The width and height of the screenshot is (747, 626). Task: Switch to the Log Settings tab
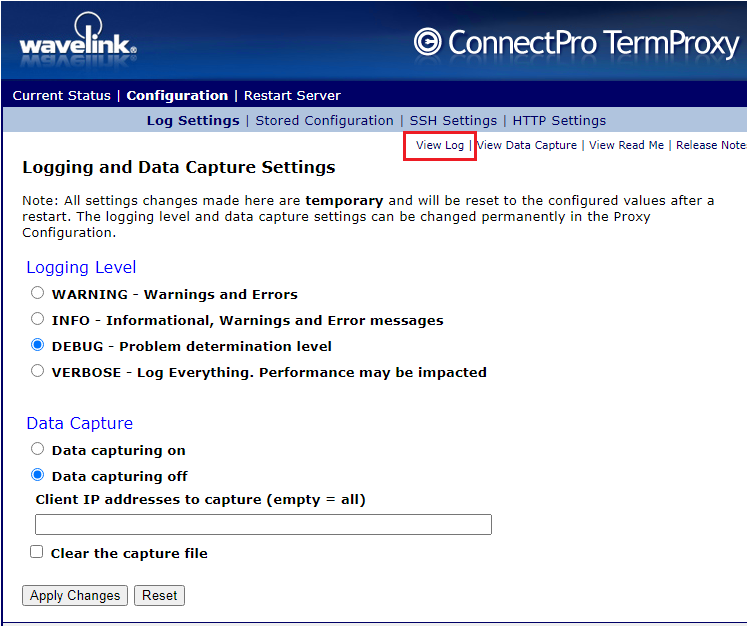pos(193,121)
